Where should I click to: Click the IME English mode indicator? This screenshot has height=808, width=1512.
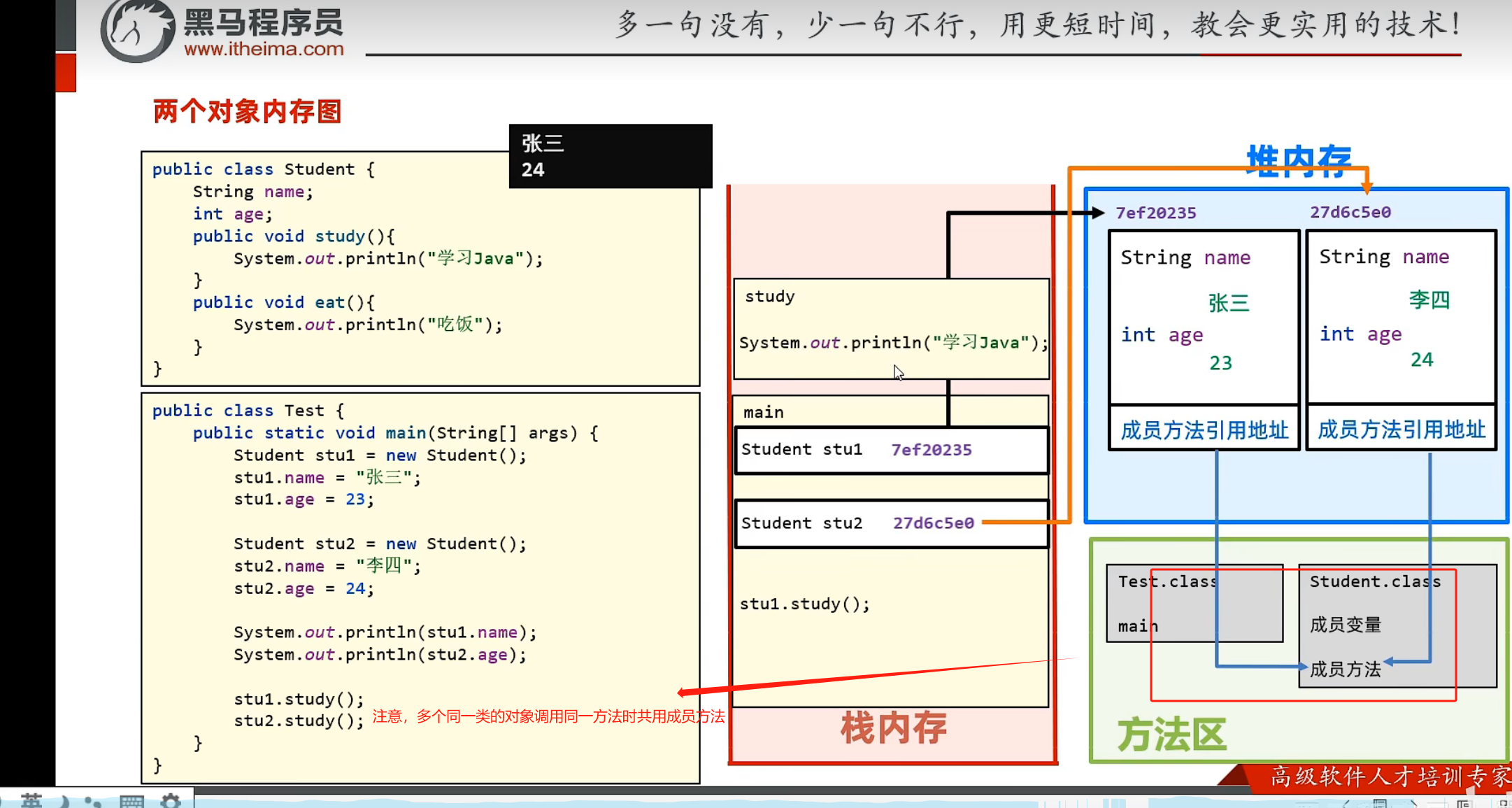[x=31, y=801]
